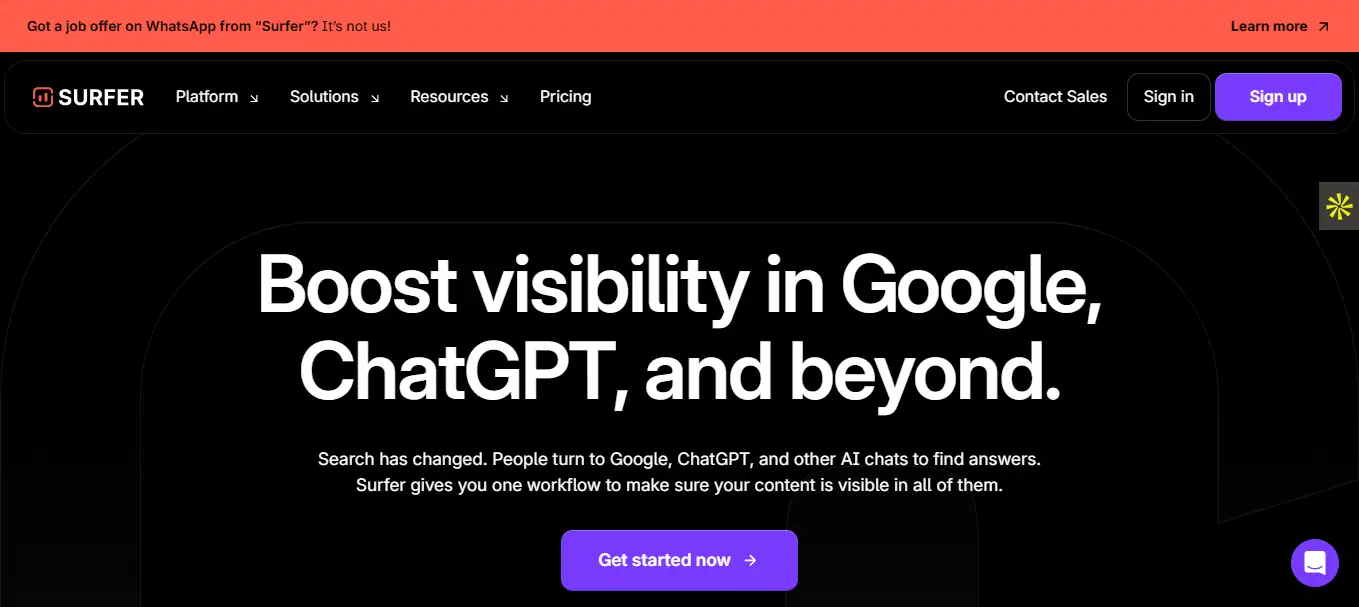Click the Boost visibility headline text
The image size is (1359, 607).
point(679,329)
